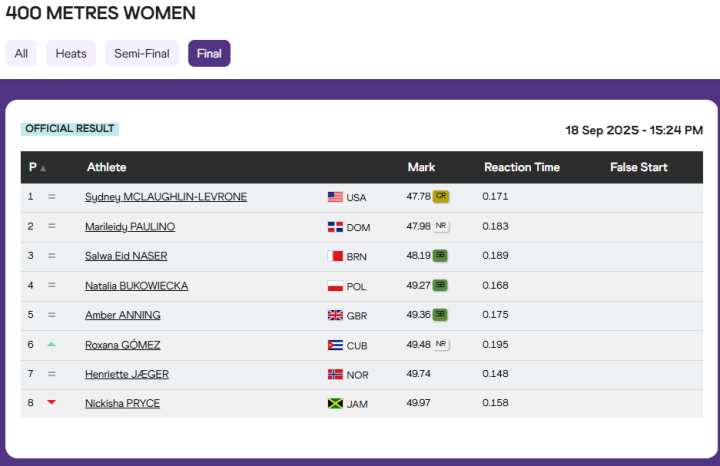Viewport: 720px width, 466px height.
Task: Click the SB badge beside 48.19
Action: pyautogui.click(x=440, y=256)
